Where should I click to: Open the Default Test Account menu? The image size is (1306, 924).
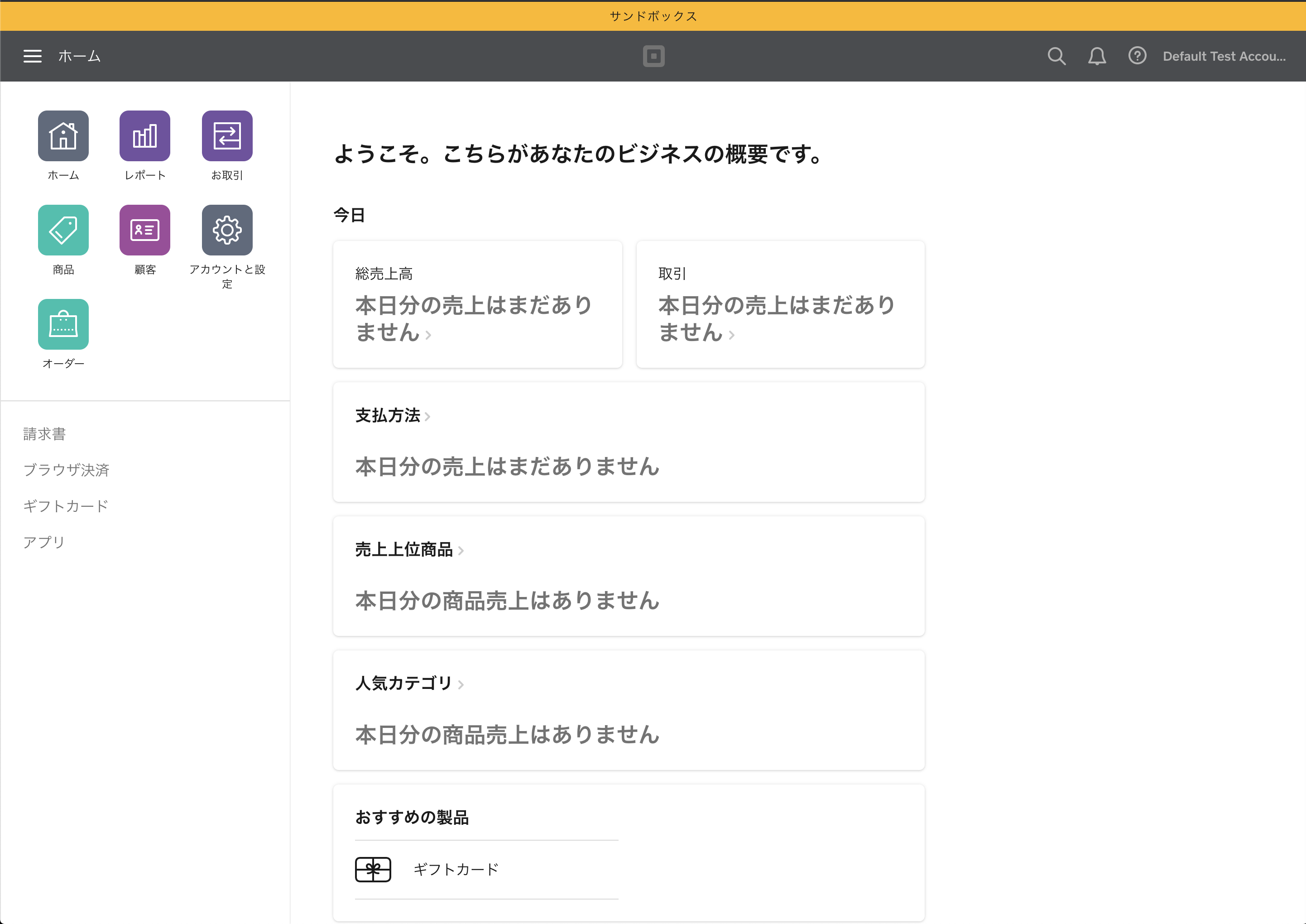coord(1224,56)
